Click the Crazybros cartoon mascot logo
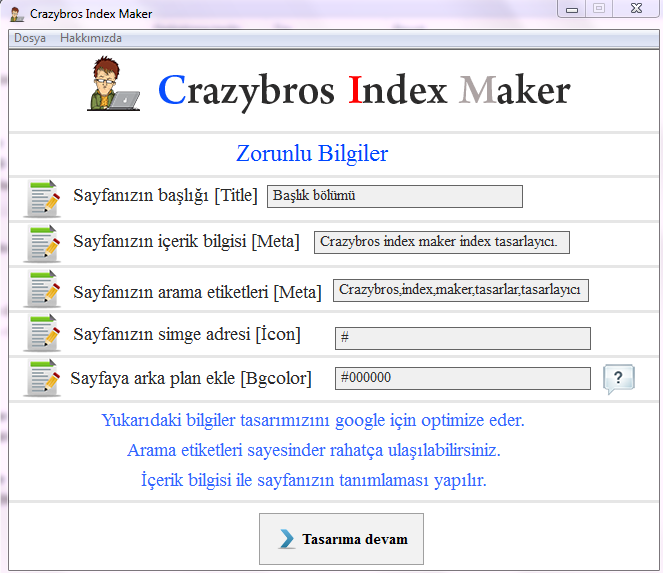Viewport: 663px width, 573px height. coord(114,84)
